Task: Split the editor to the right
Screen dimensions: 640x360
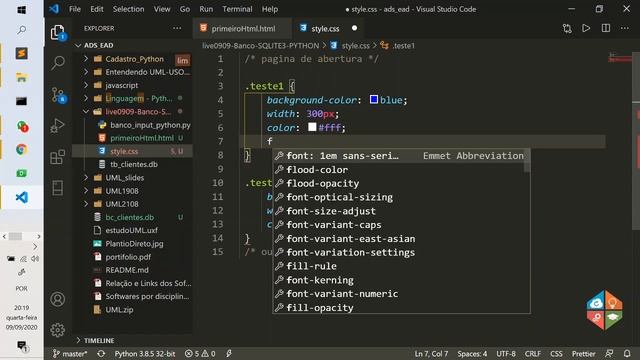Action: (x=606, y=28)
